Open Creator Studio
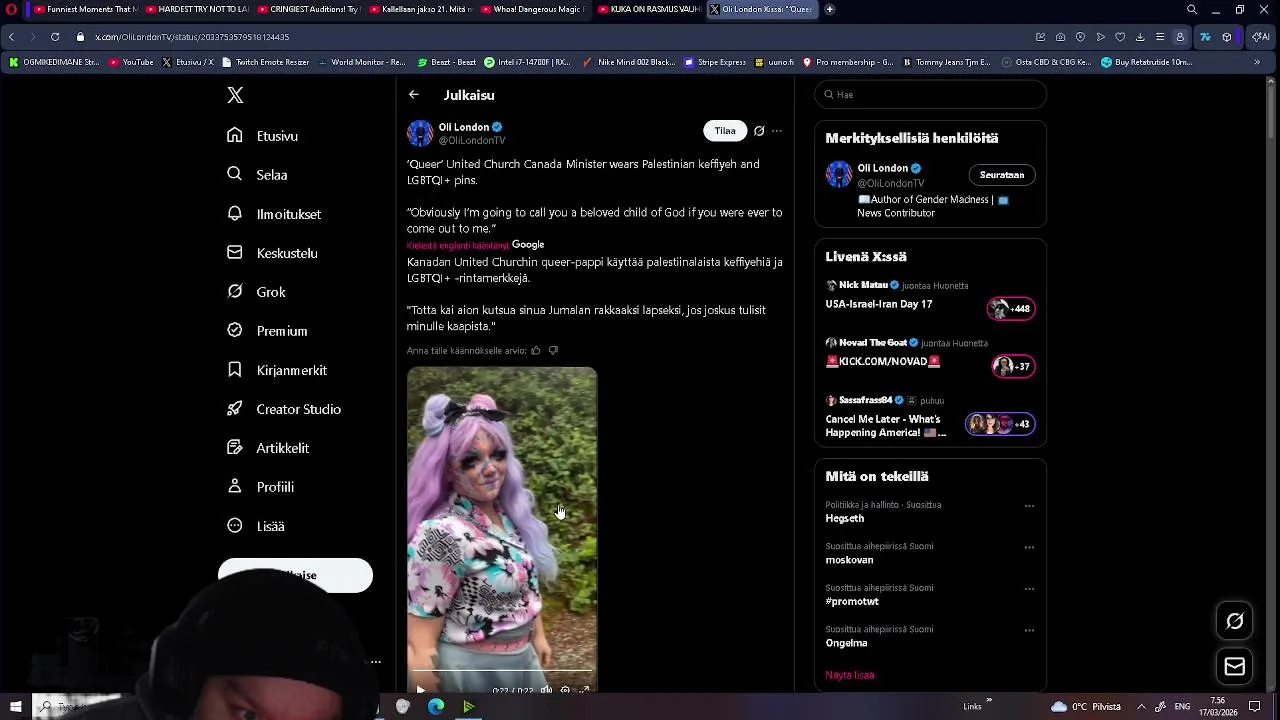 [x=284, y=409]
